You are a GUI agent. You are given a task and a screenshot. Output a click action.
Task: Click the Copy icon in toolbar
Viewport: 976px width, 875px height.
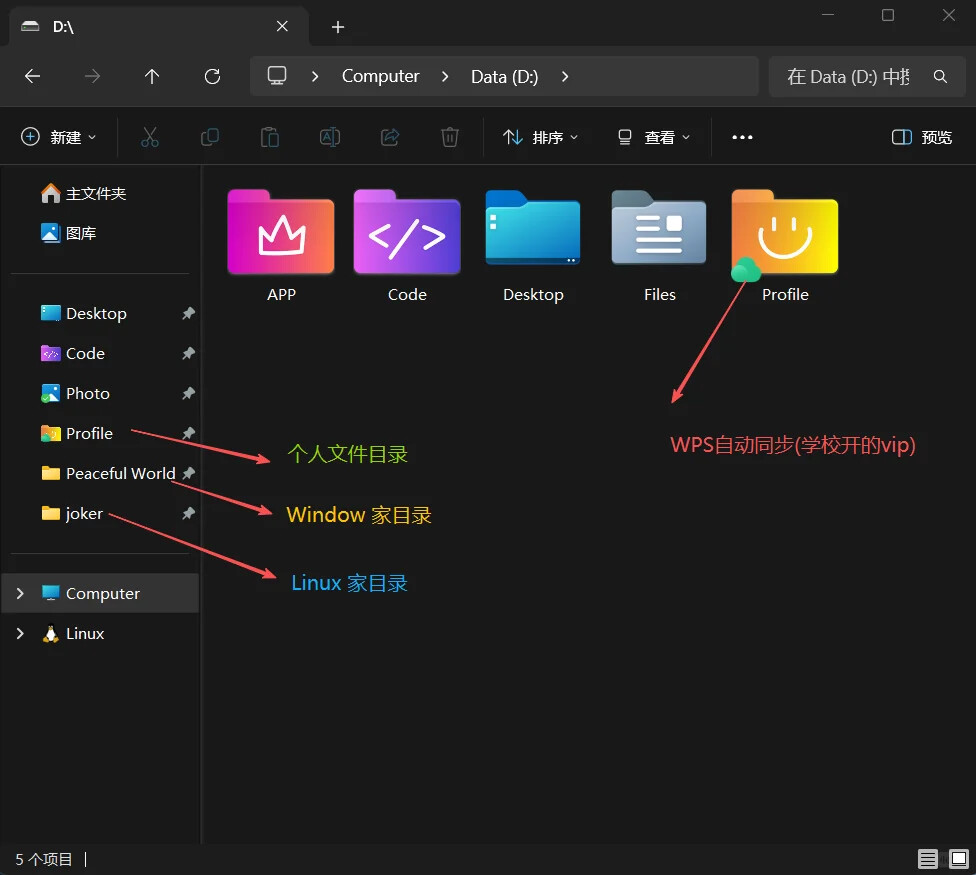[x=210, y=137]
